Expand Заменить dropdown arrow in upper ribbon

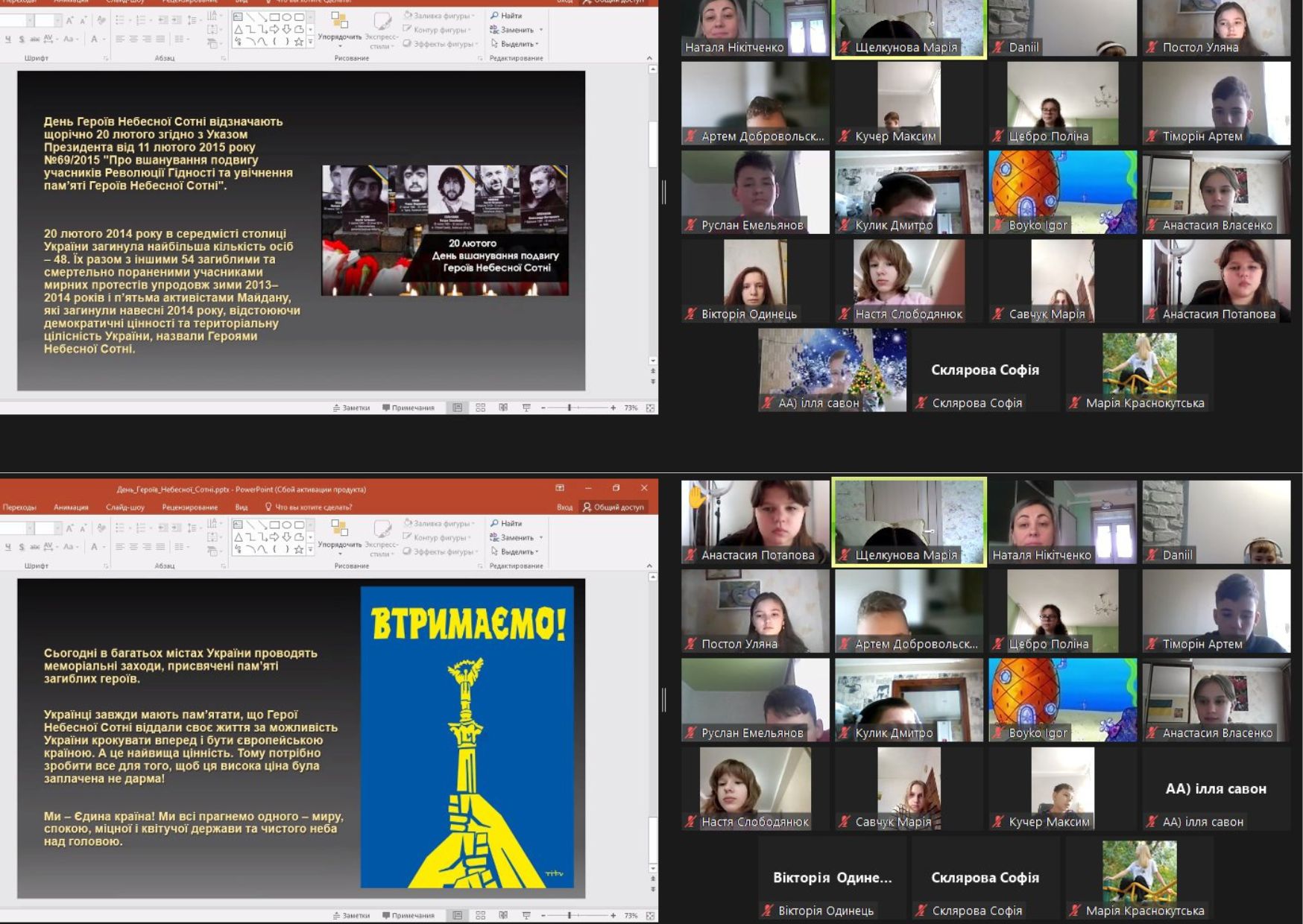tap(540, 30)
